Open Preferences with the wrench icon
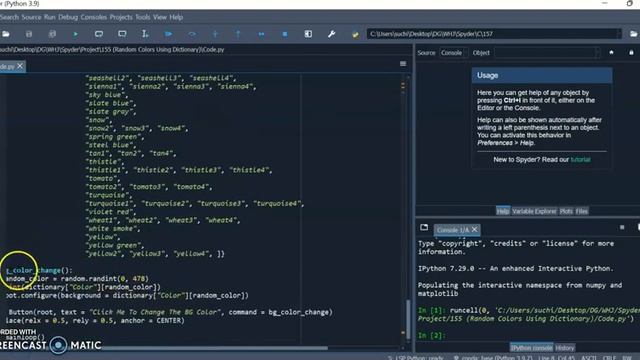The height and width of the screenshot is (360, 640). click(331, 34)
